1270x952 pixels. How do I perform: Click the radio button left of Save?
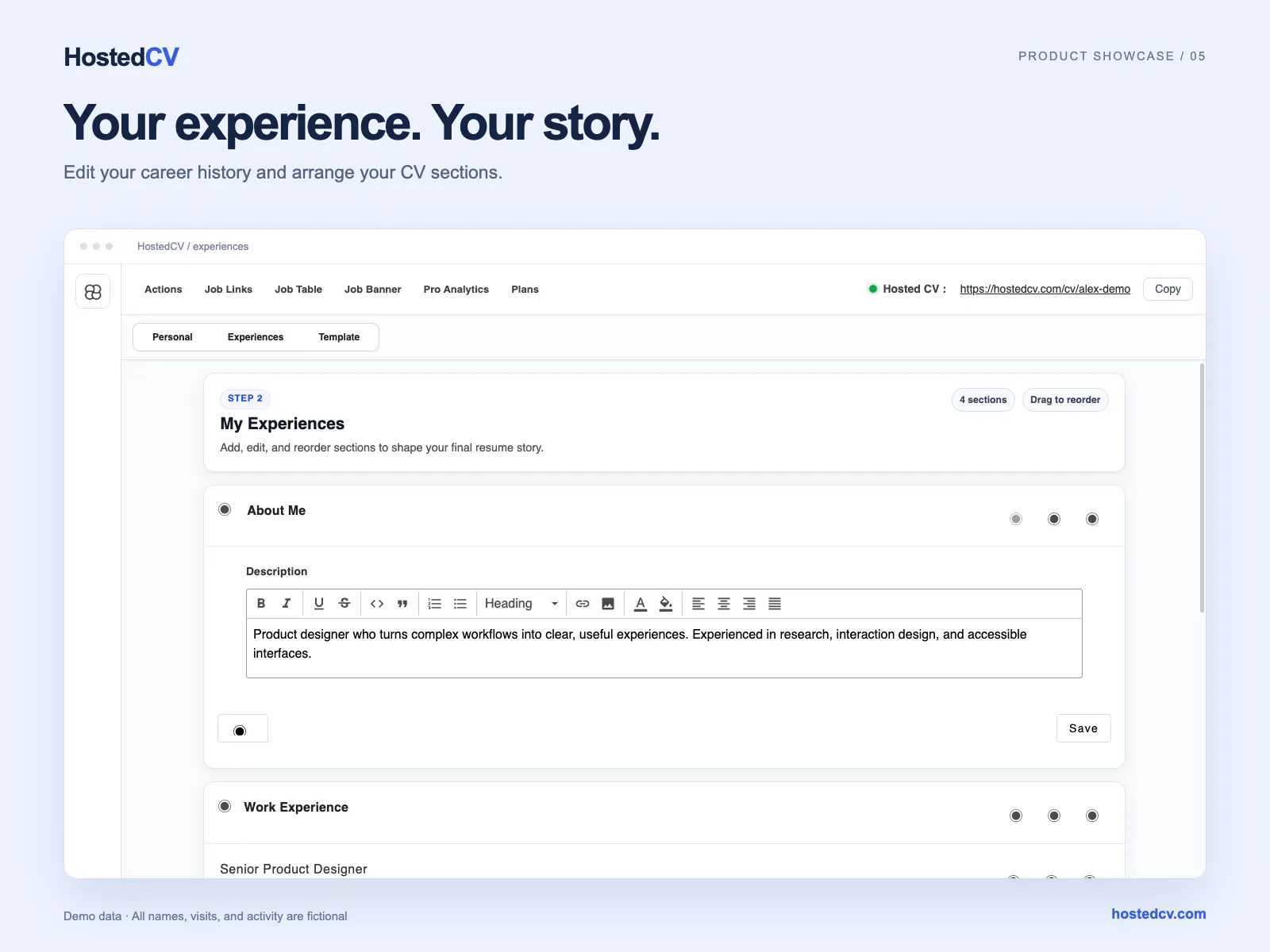tap(240, 731)
